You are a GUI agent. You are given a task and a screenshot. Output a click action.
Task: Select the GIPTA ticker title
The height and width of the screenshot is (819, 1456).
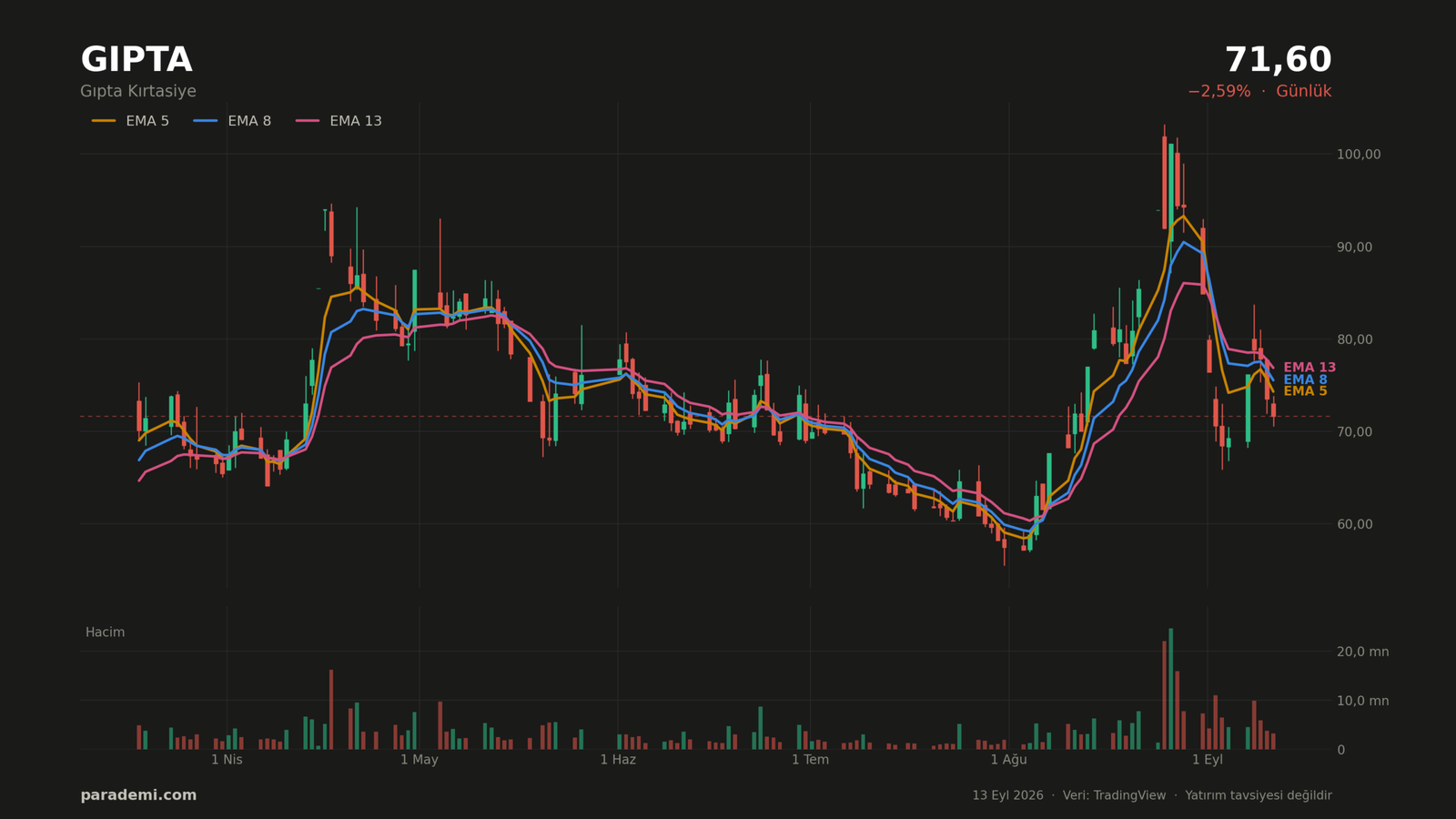(136, 60)
